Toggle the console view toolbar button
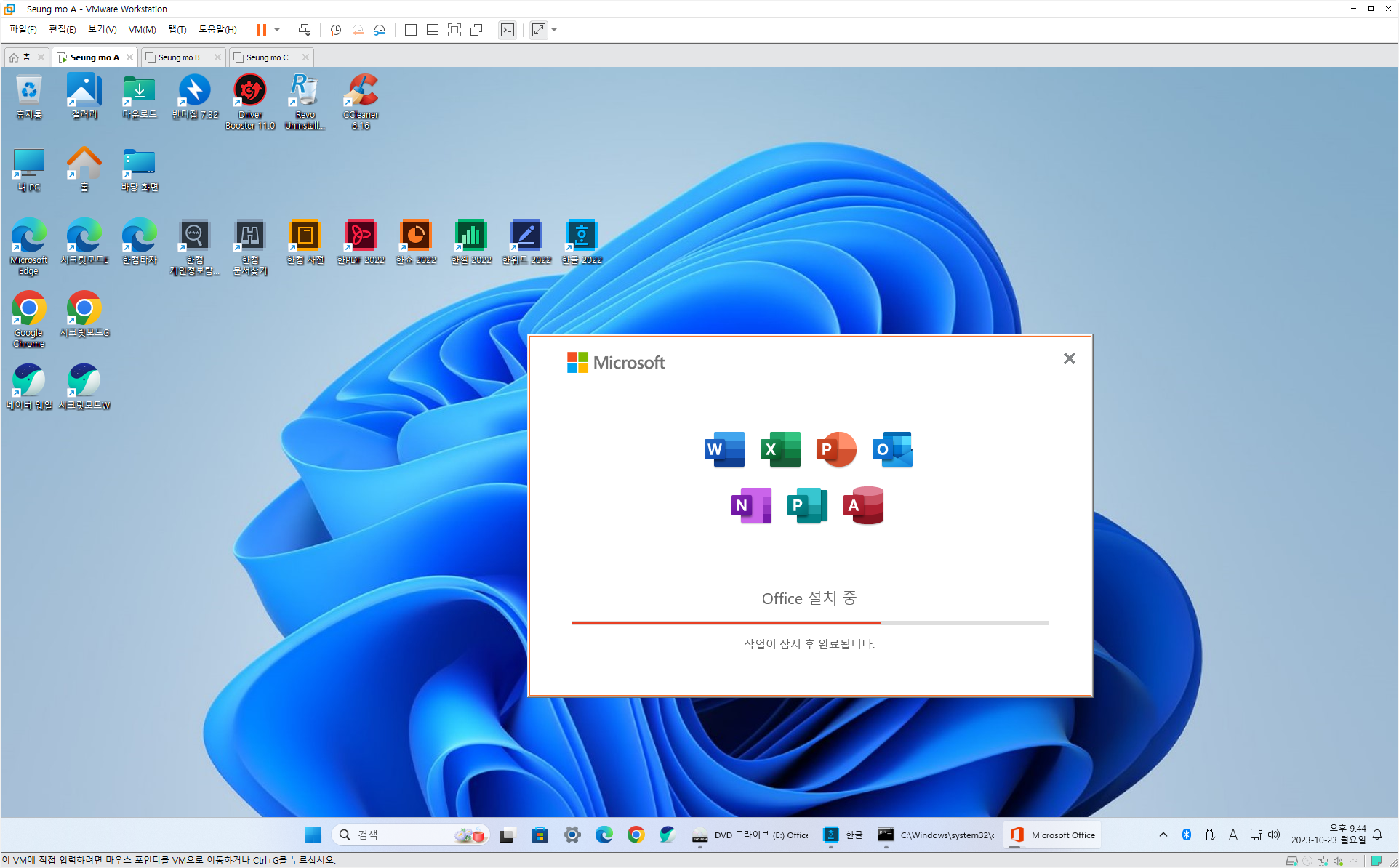 [508, 30]
